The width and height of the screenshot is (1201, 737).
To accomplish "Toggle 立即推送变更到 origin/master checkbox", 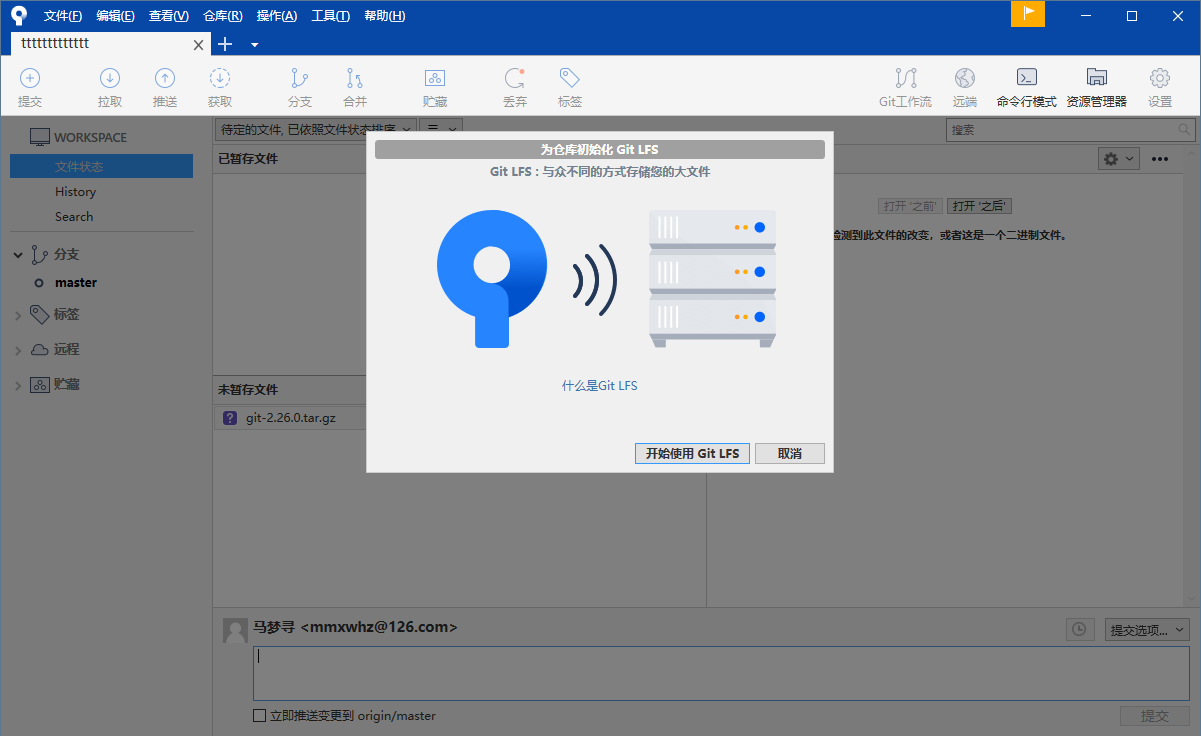I will pos(260,716).
